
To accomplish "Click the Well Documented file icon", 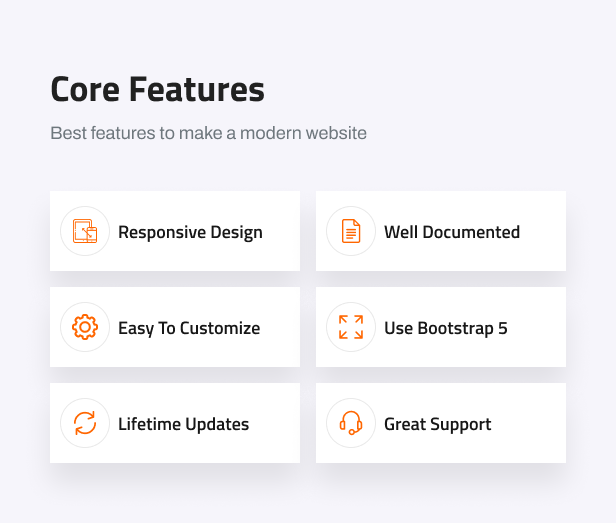I will coord(351,231).
